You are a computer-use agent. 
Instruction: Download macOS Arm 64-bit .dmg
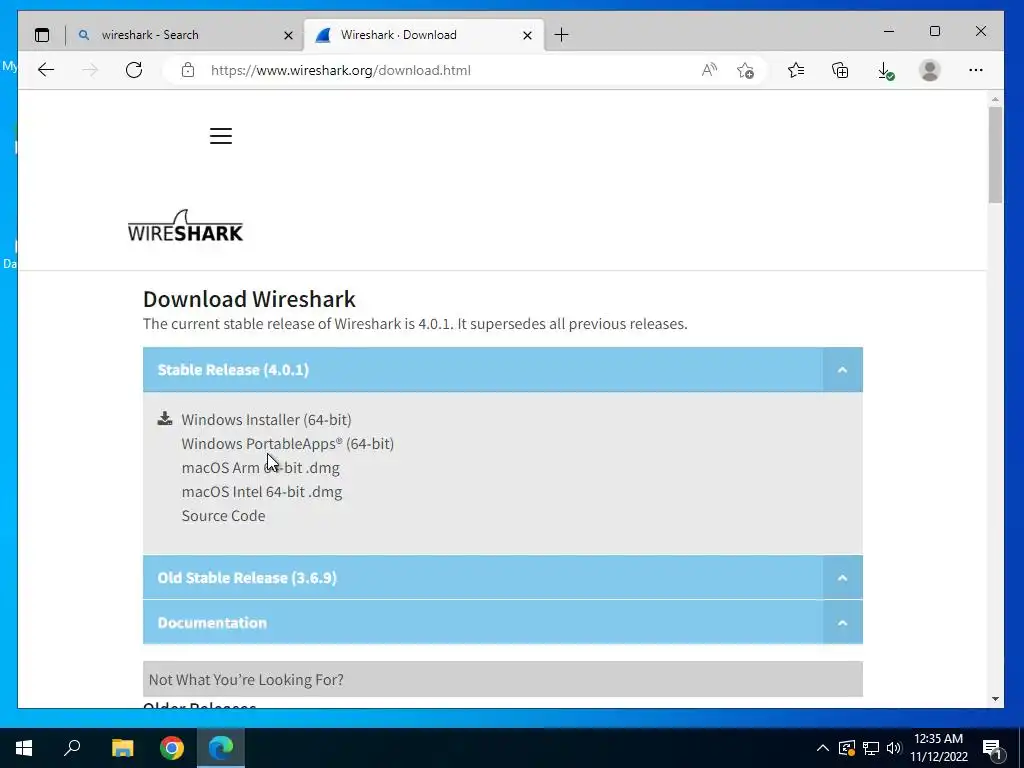point(261,468)
